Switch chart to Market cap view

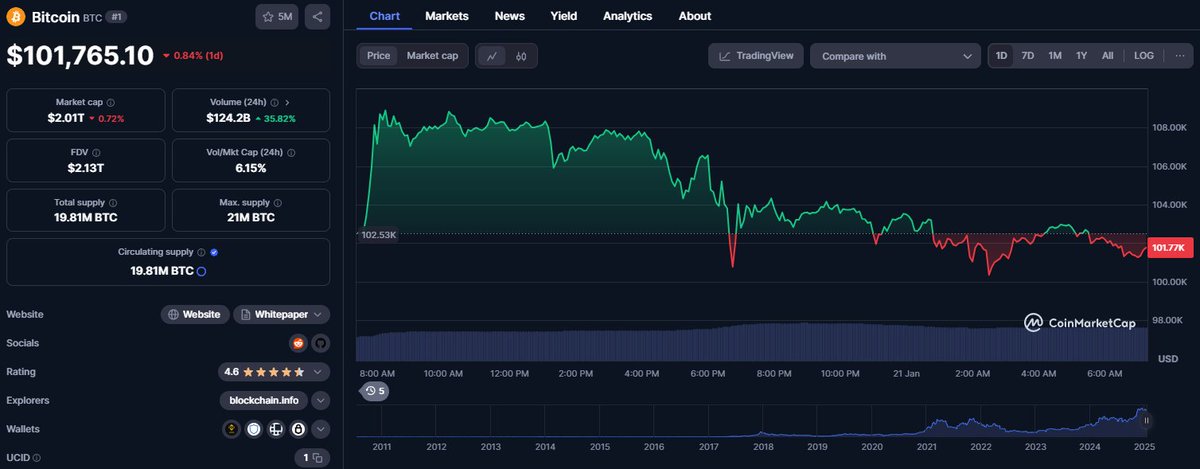(x=433, y=56)
